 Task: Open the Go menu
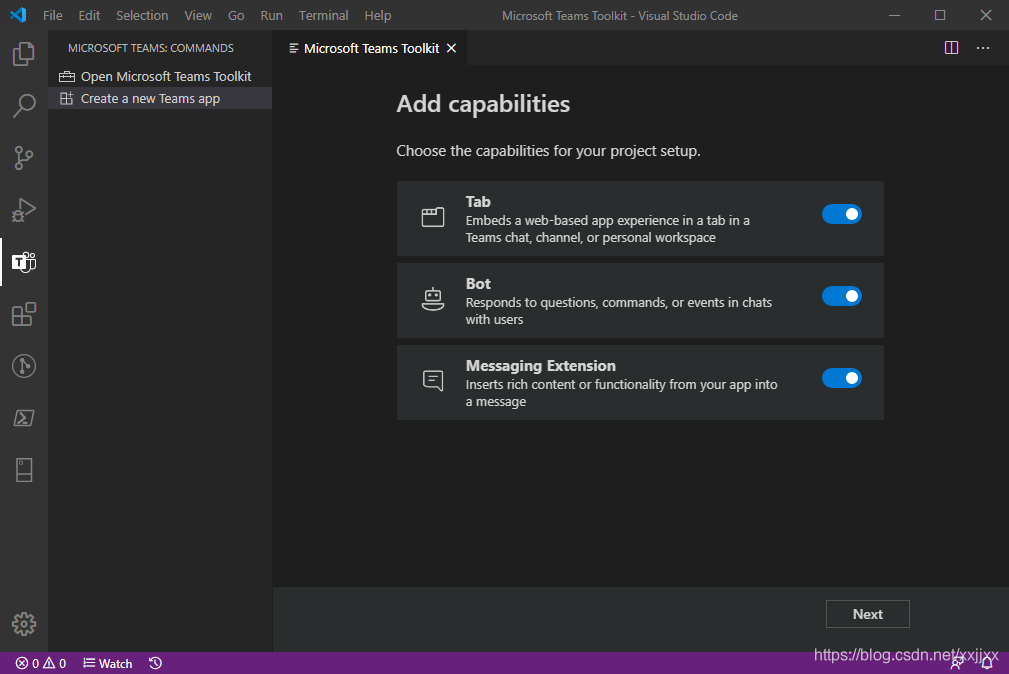236,15
